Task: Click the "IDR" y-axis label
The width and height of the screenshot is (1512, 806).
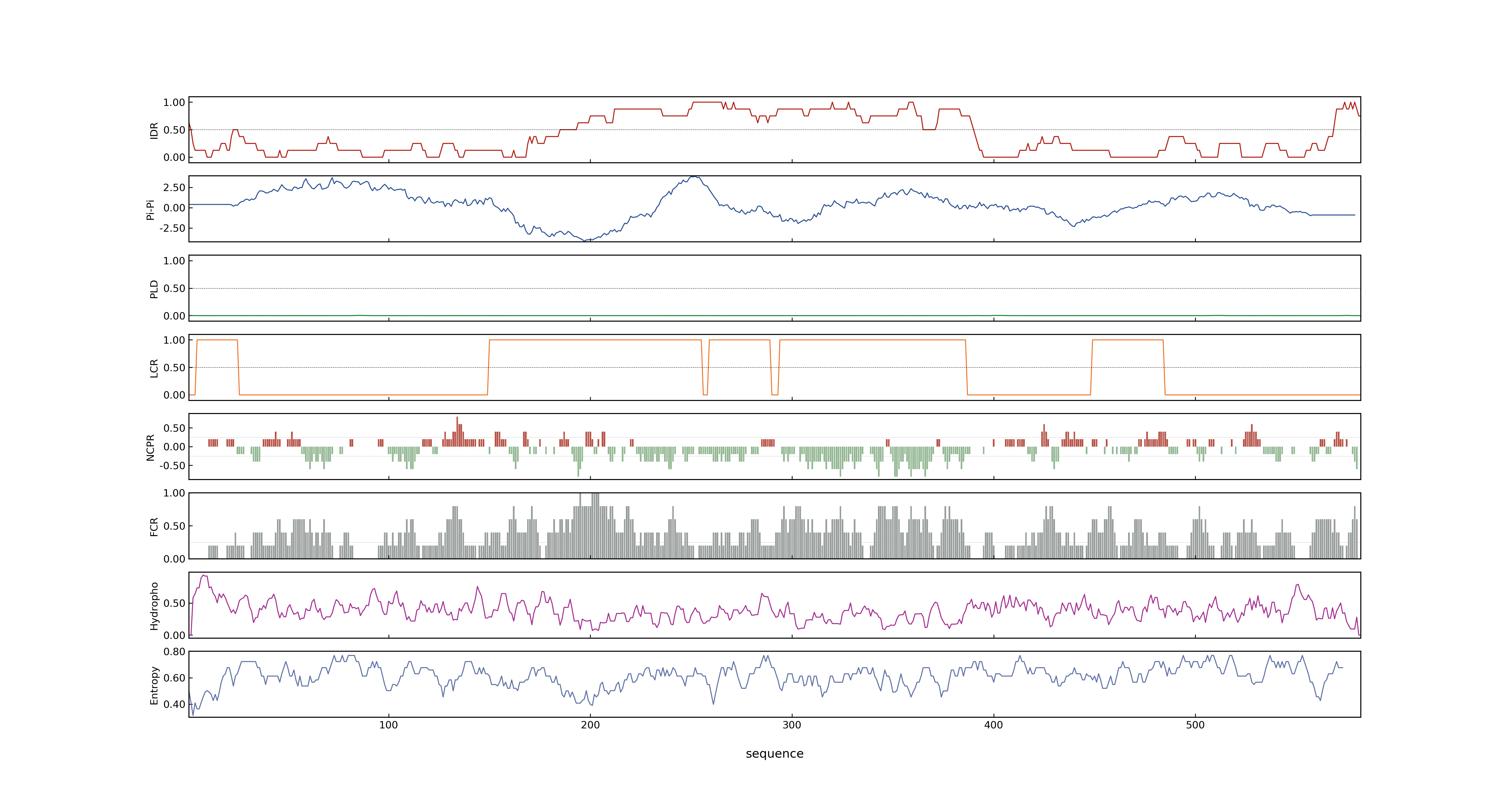Action: point(154,130)
